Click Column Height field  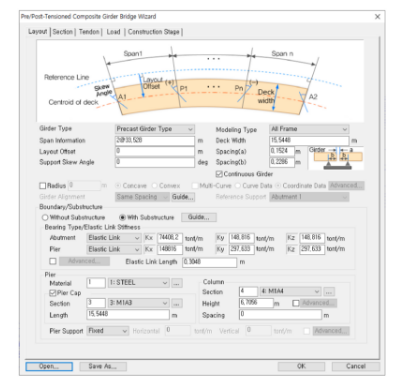tap(256, 303)
